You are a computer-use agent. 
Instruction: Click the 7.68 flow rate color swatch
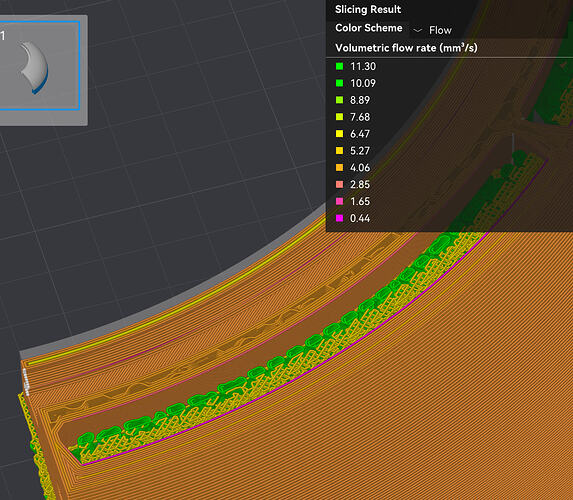point(339,117)
